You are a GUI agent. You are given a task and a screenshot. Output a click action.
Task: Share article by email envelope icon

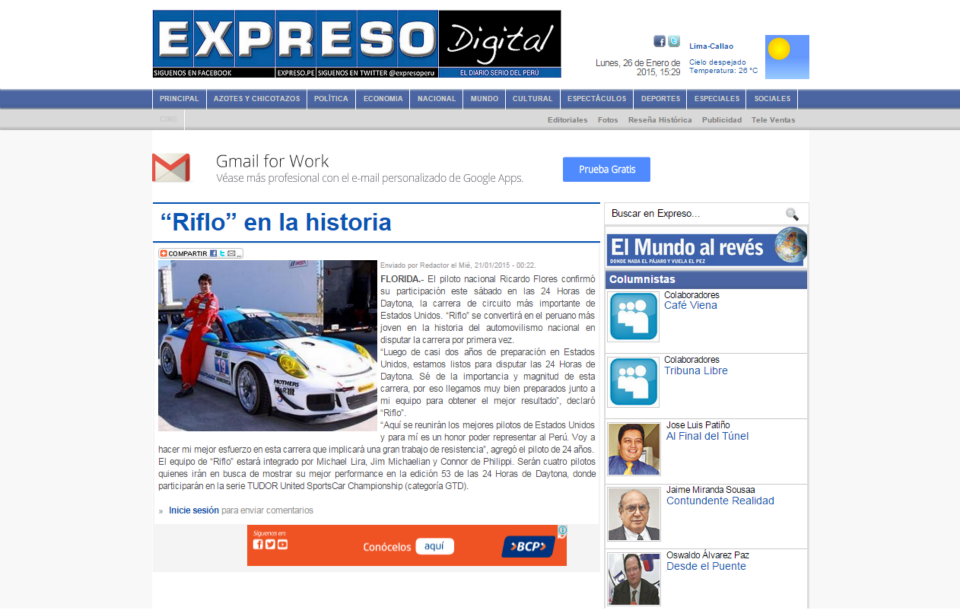click(231, 254)
